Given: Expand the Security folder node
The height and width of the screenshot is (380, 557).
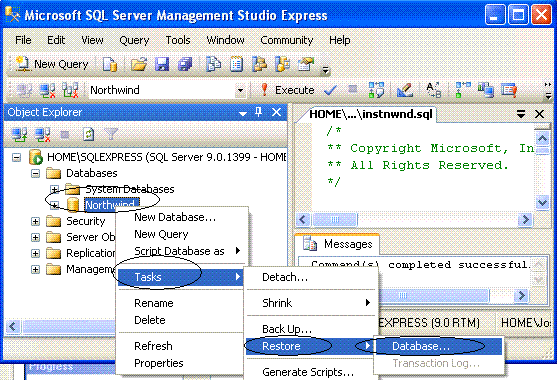Looking at the screenshot, I should point(35,221).
